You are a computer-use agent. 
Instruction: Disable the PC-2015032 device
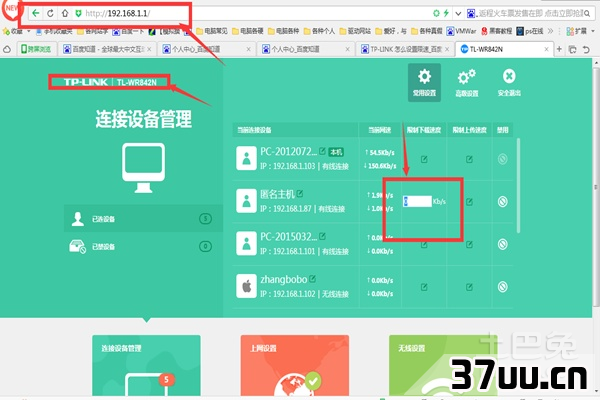pos(502,244)
